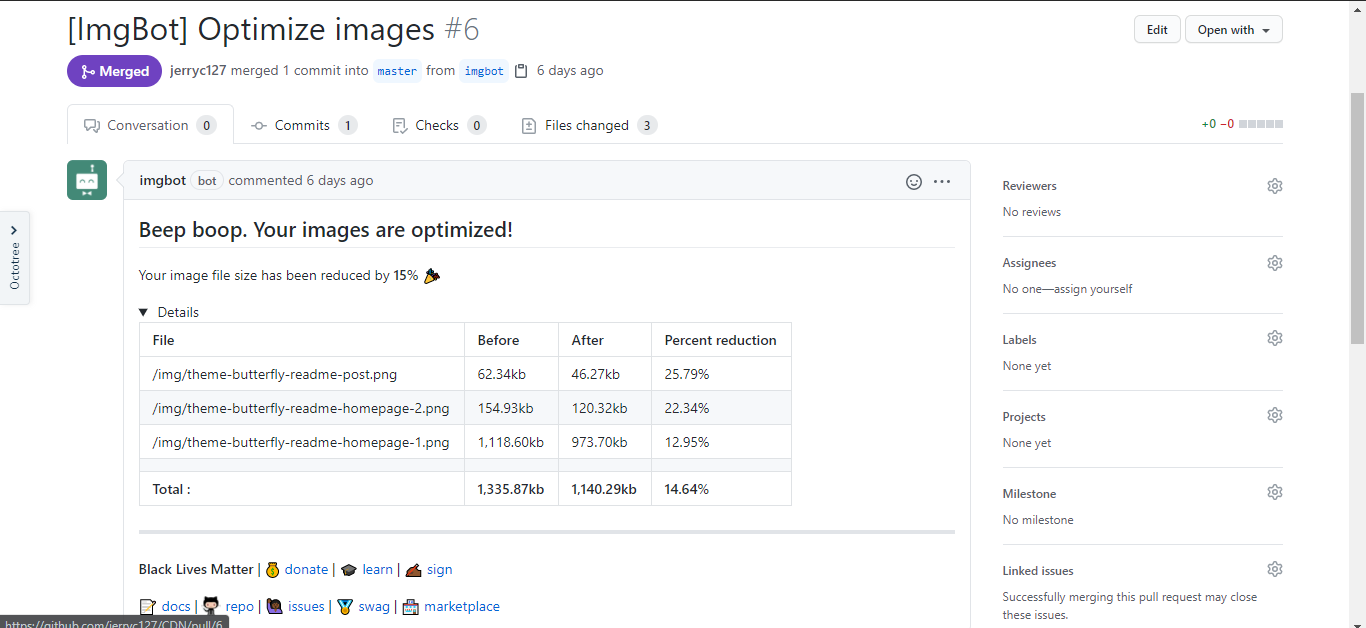Click the pull request title text
This screenshot has width=1366, height=628.
click(x=251, y=29)
